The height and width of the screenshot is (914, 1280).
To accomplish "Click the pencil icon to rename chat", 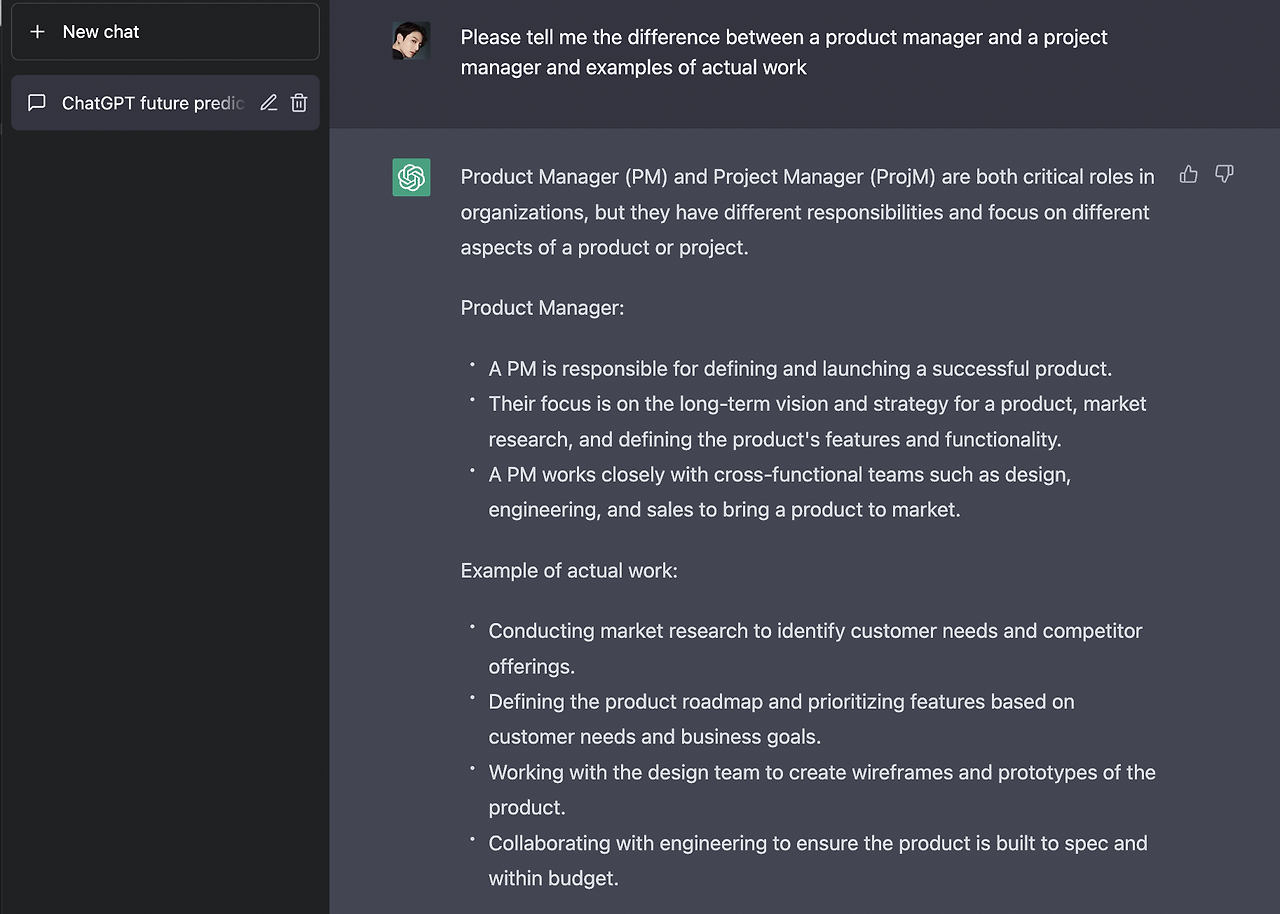I will click(x=268, y=103).
